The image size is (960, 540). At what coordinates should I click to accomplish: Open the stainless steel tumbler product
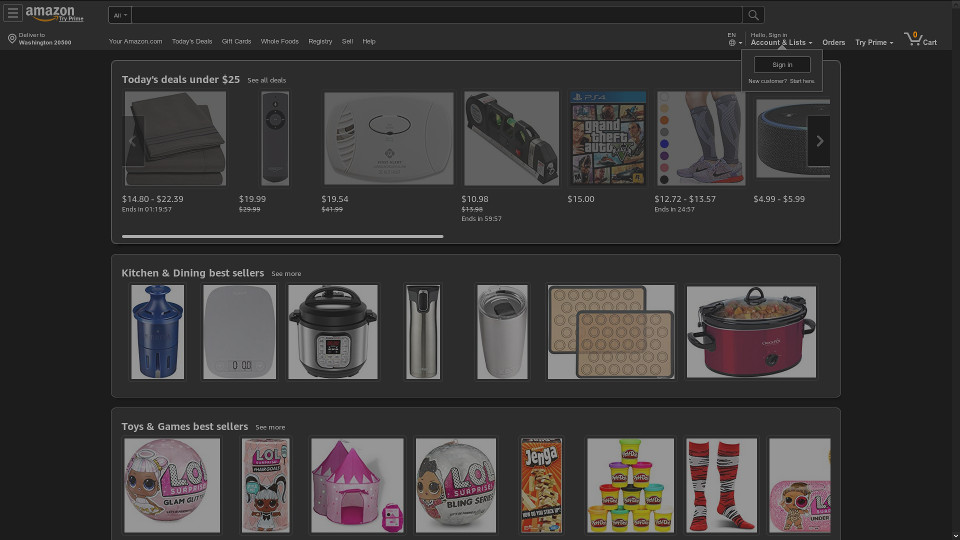click(502, 332)
